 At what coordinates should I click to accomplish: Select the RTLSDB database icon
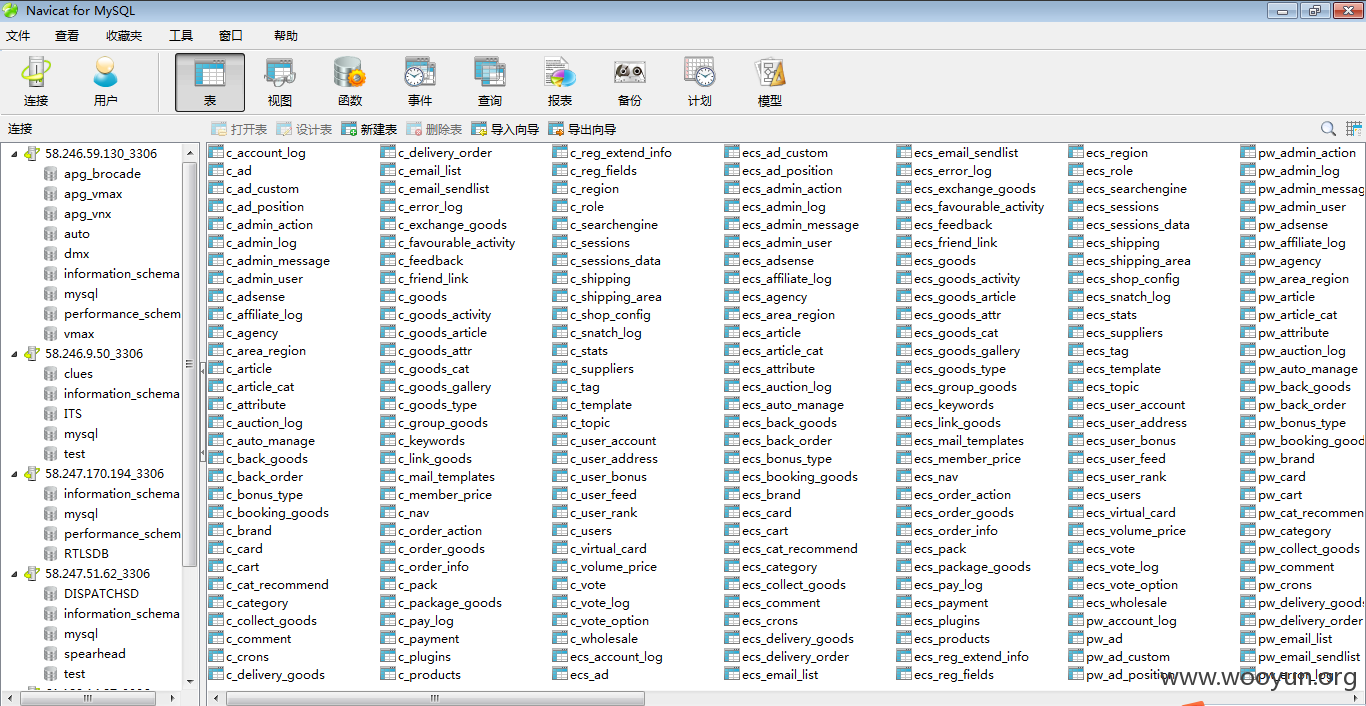coord(51,554)
